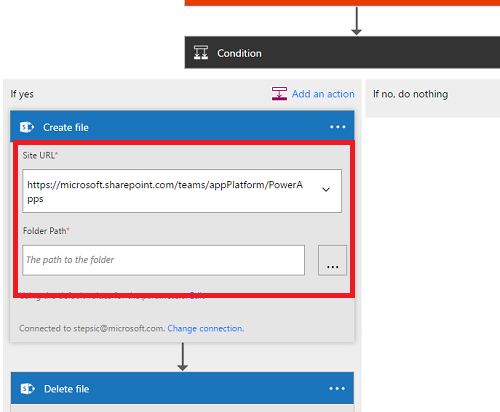Click the Add an action link
The image size is (500, 412).
point(323,94)
